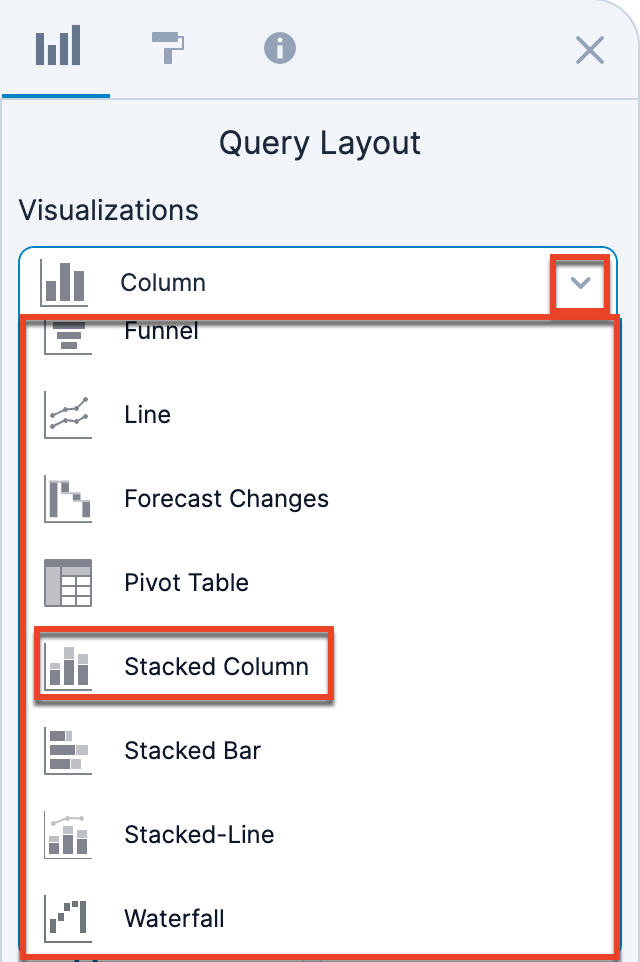
Task: Choose the Stacked Bar chart icon
Action: (x=68, y=751)
